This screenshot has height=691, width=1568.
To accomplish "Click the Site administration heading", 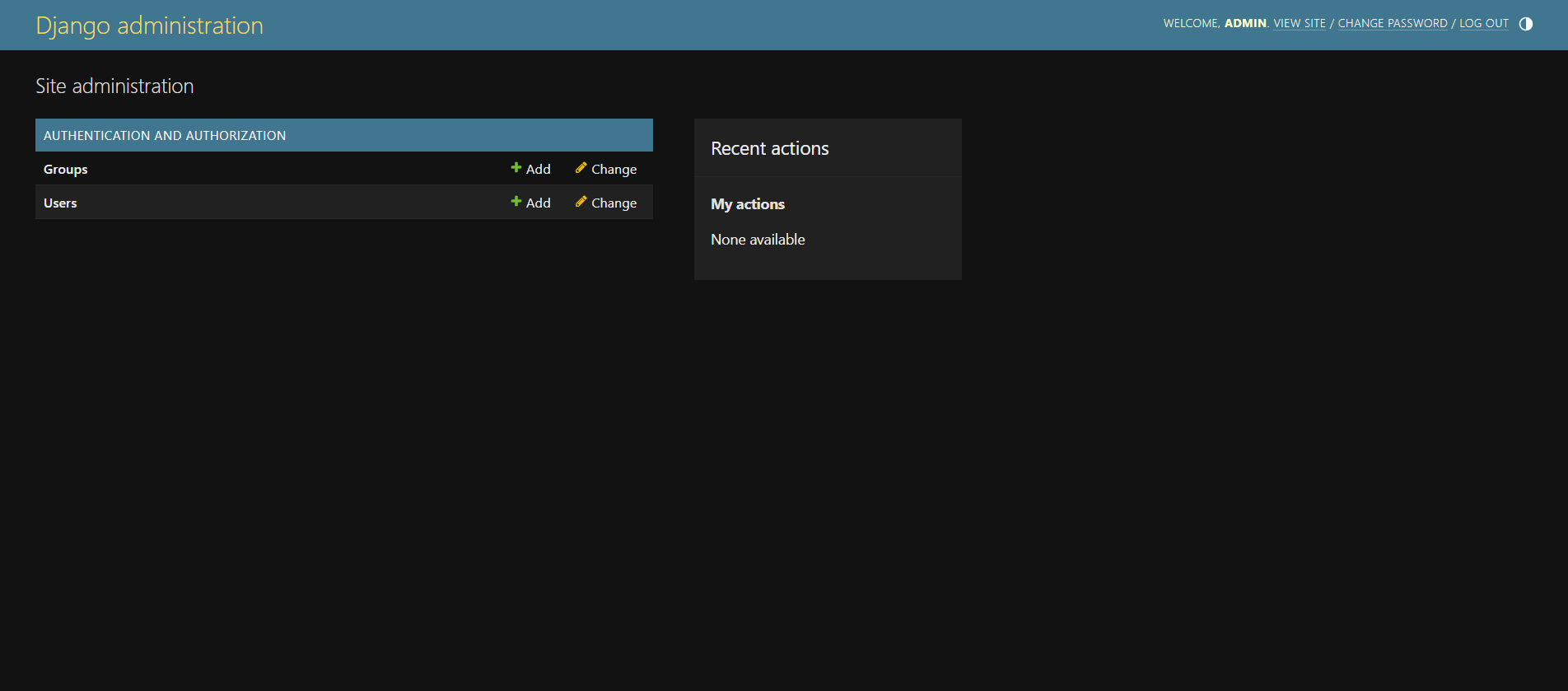I will pos(114,86).
